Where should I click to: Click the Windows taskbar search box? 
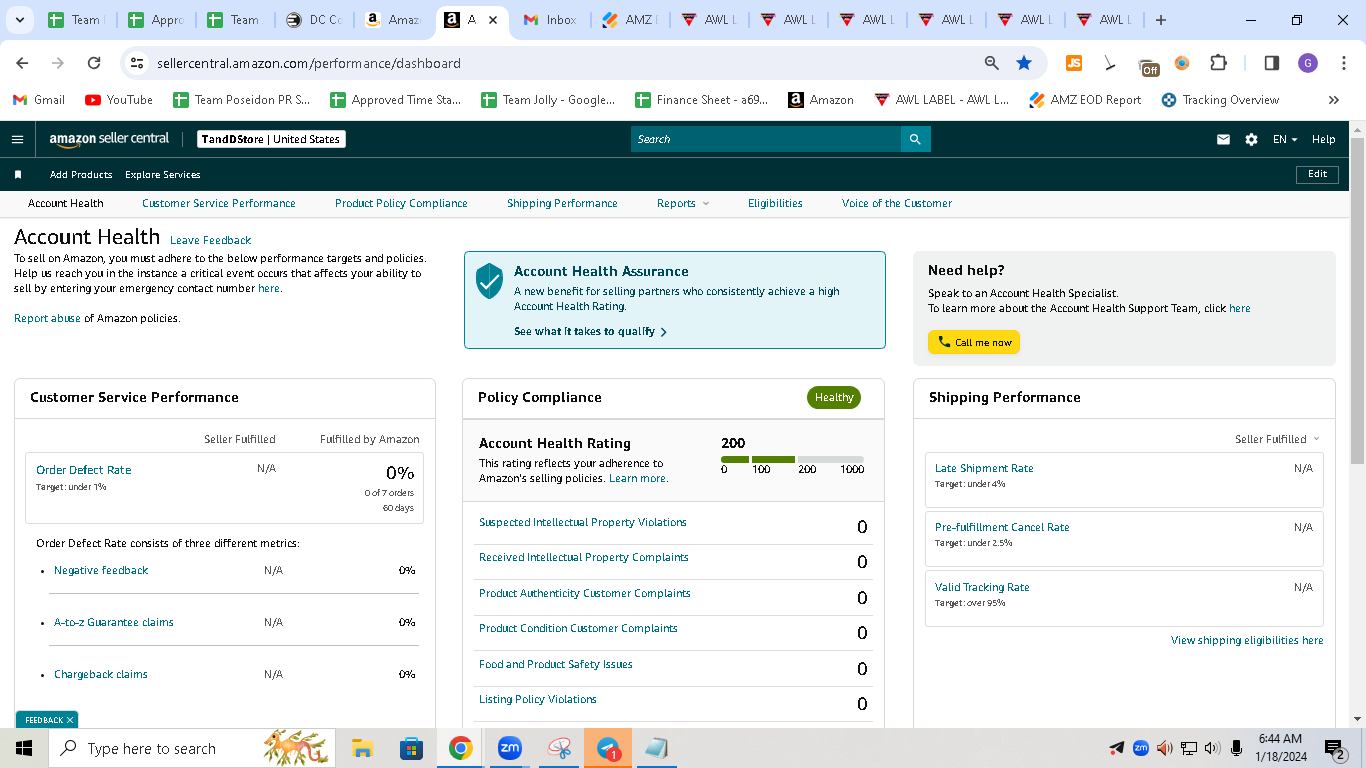[x=190, y=748]
